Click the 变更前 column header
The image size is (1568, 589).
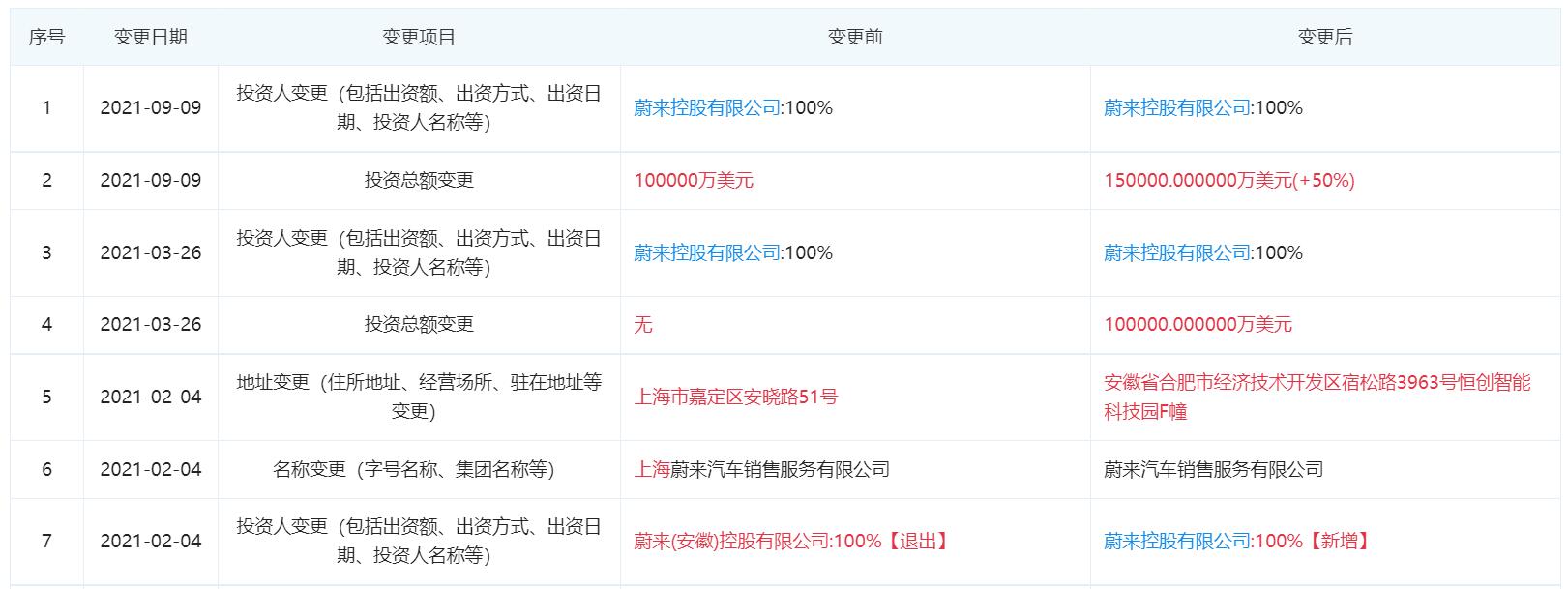[855, 38]
